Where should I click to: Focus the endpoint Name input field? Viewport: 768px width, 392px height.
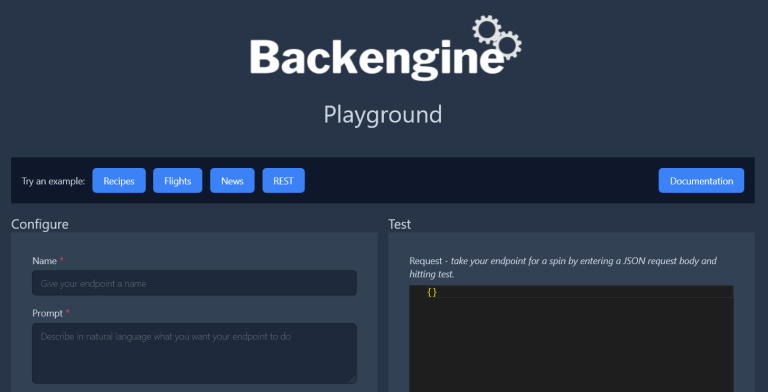coord(194,283)
